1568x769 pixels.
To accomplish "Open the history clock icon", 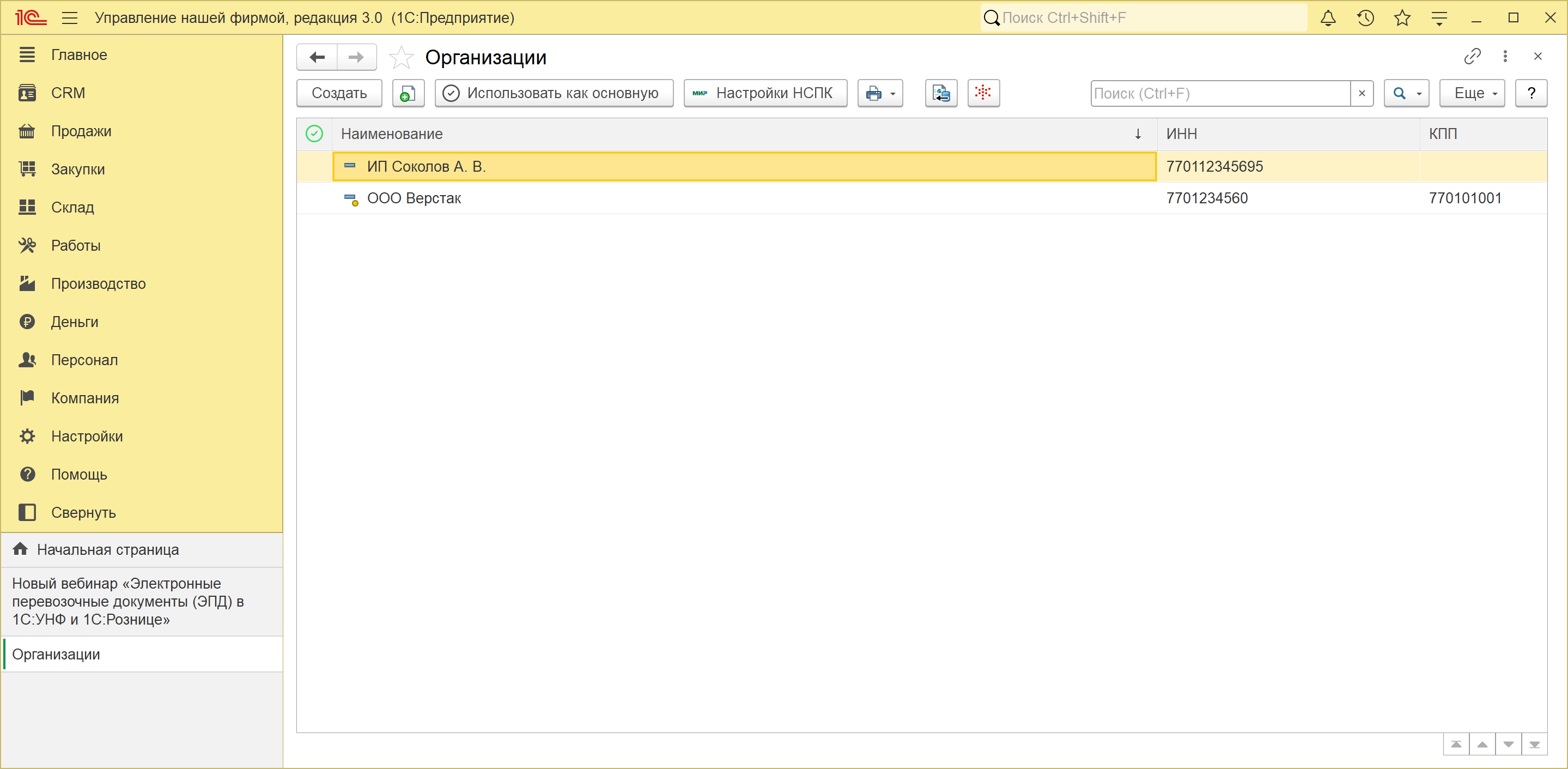I will (x=1365, y=17).
